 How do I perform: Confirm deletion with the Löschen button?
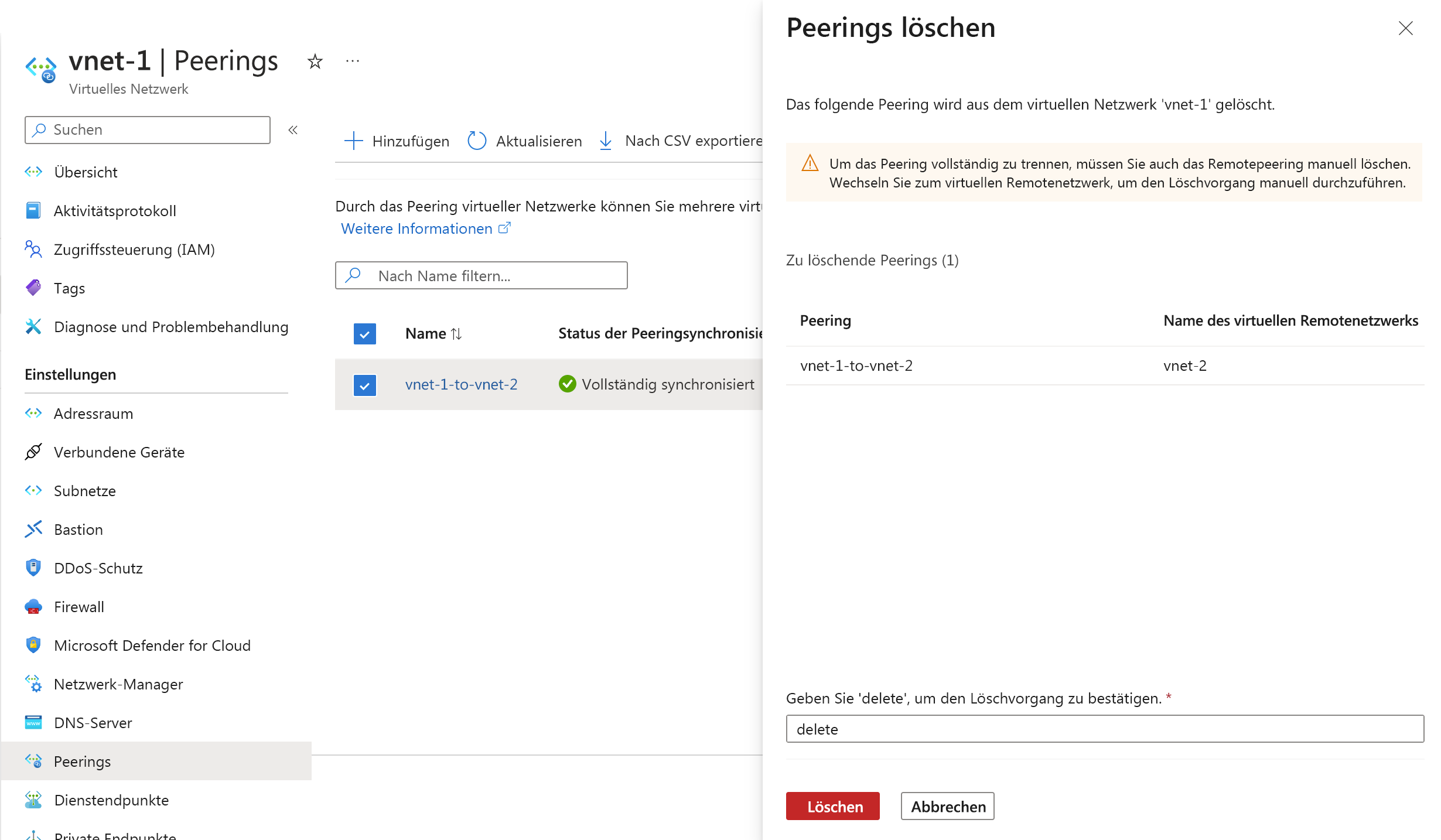832,807
